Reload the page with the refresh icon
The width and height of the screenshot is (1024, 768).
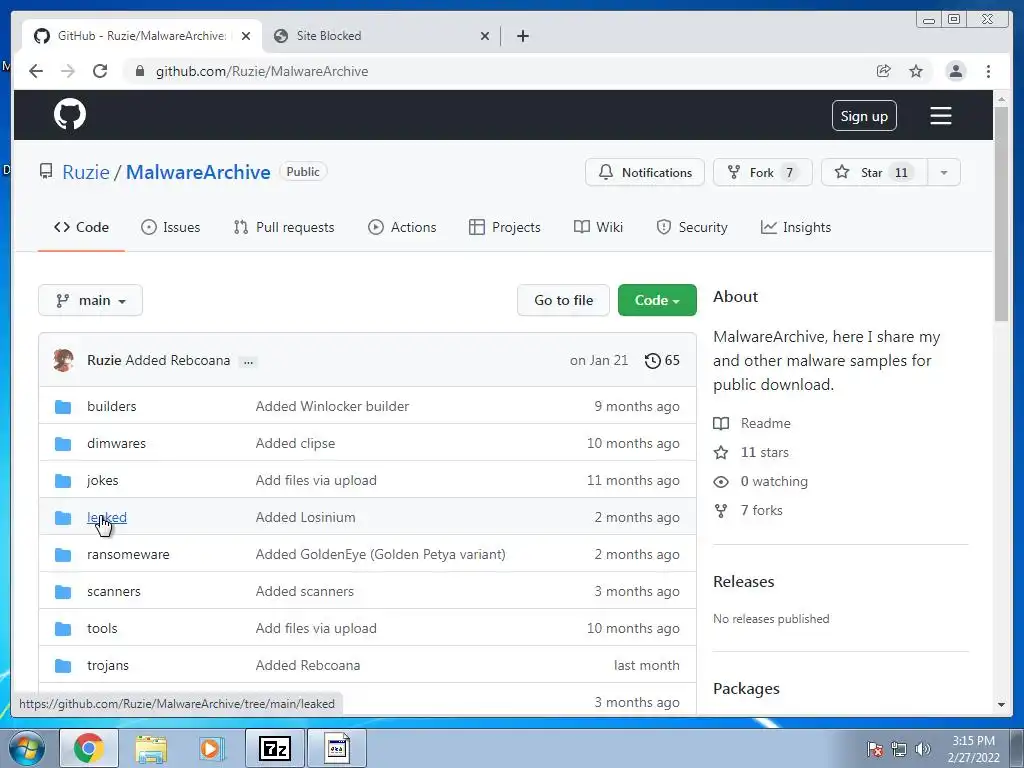point(100,71)
